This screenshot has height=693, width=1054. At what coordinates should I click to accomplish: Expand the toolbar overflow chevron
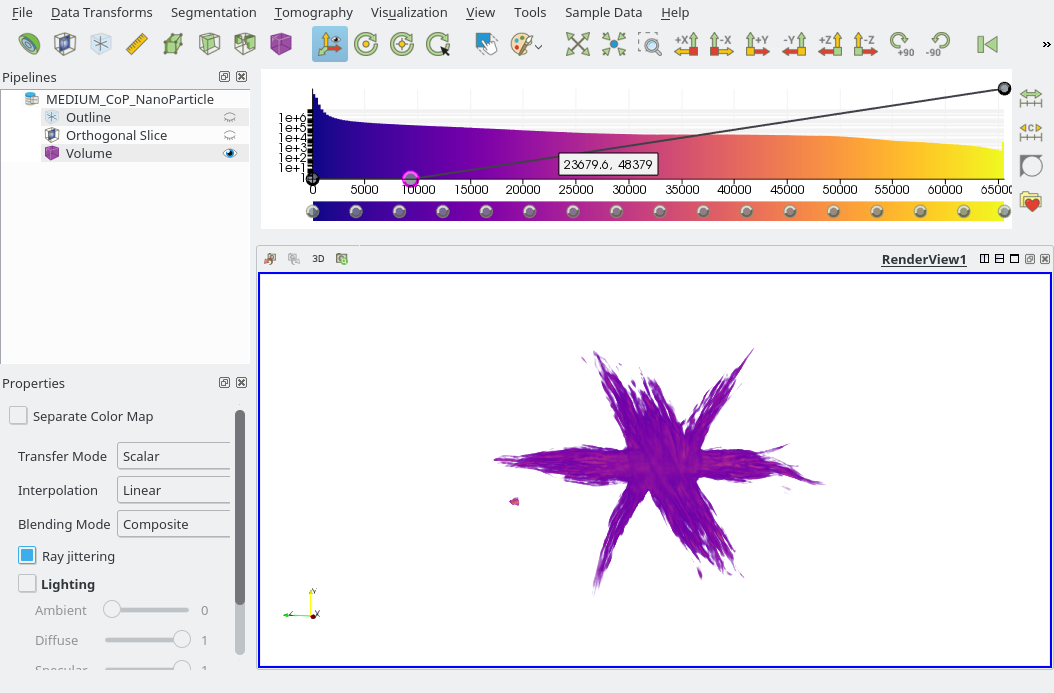[1046, 44]
